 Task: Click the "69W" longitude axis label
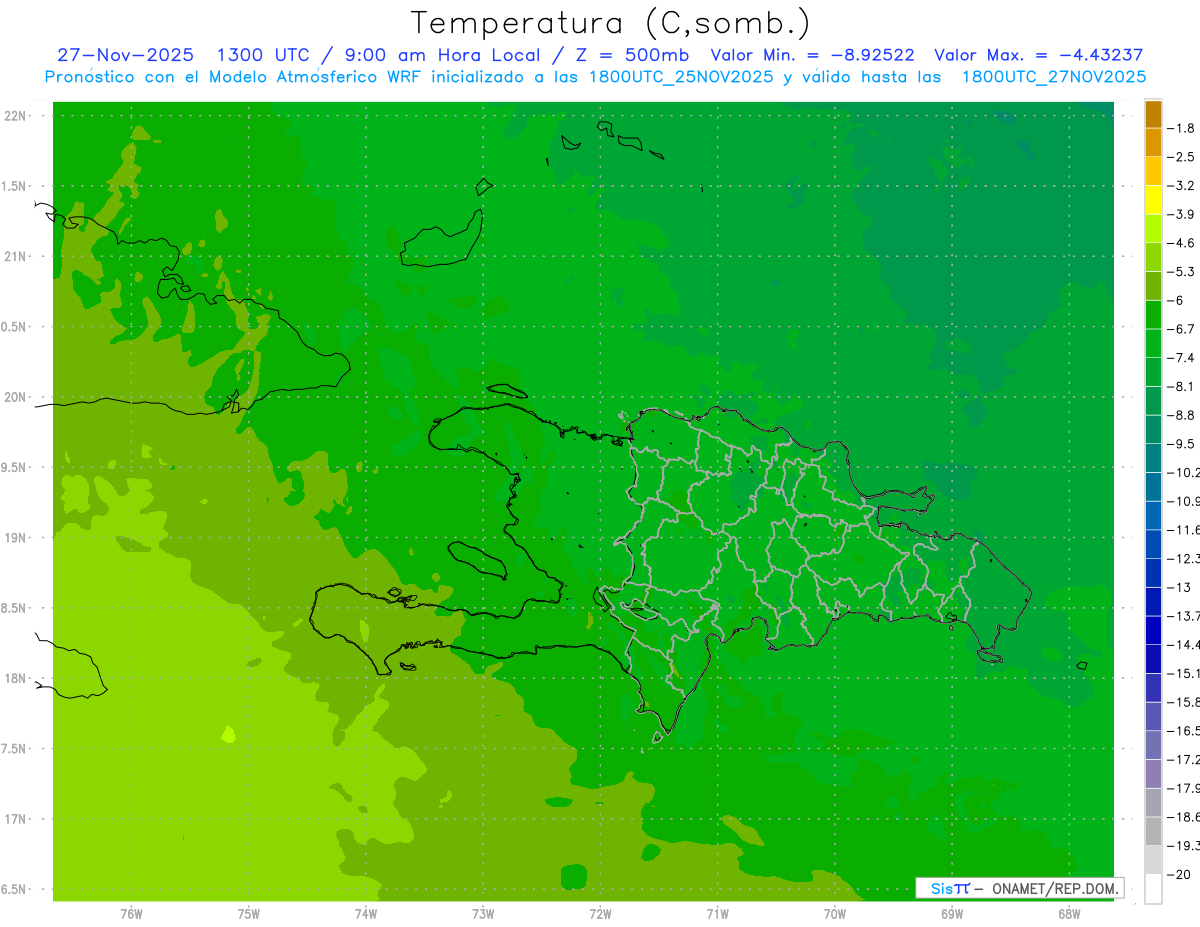click(x=952, y=914)
